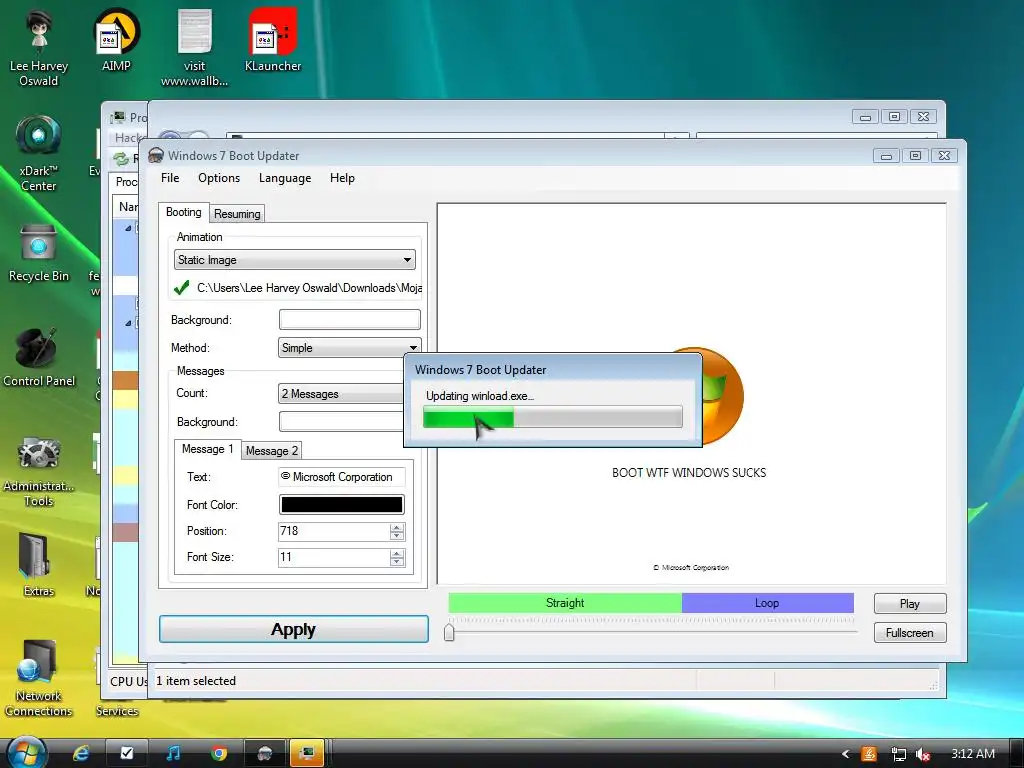Open the Extras desktop folder icon
Screen dimensions: 1024x768
pyautogui.click(x=39, y=565)
